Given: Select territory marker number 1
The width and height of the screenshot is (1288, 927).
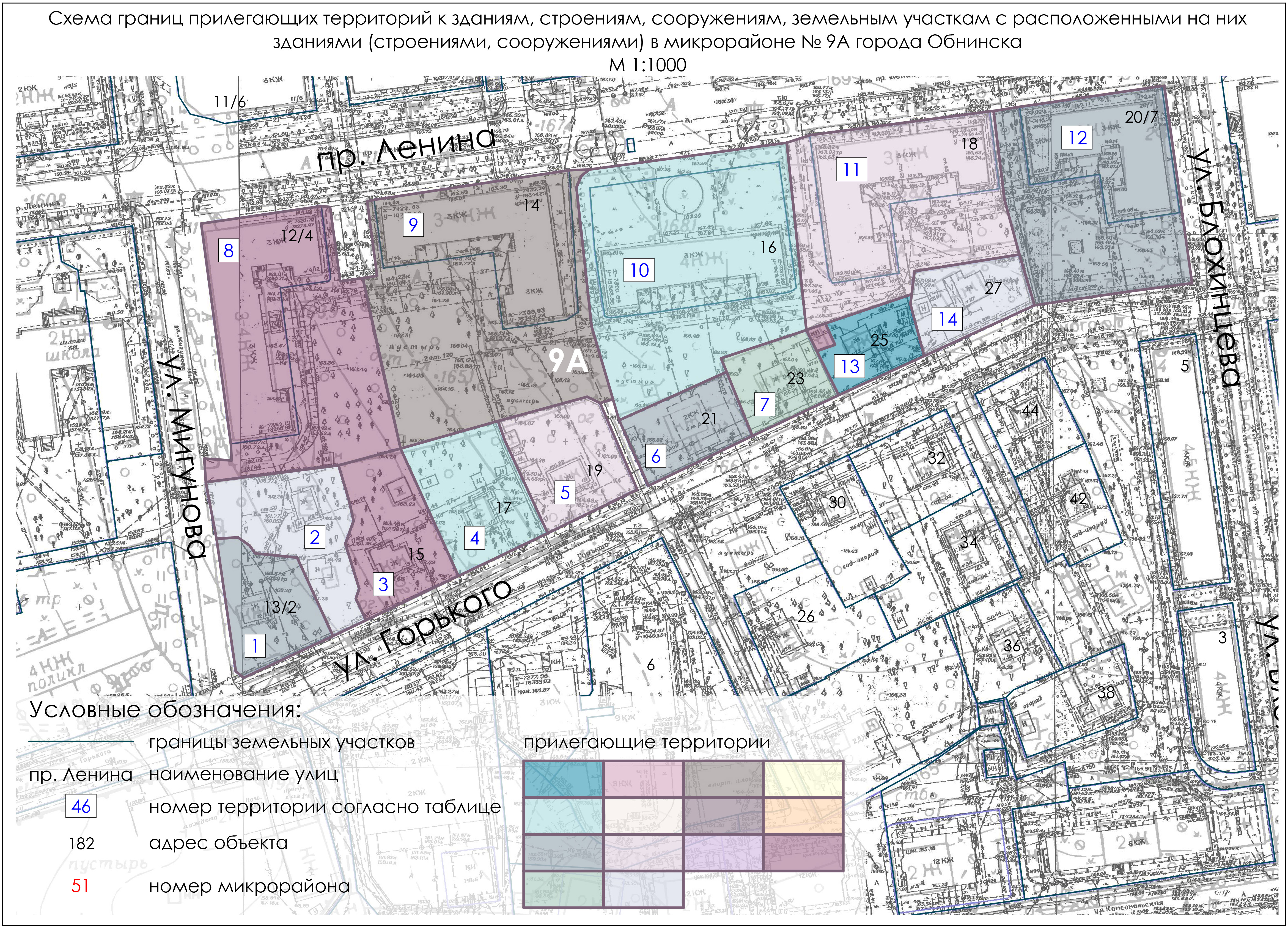Looking at the screenshot, I should coord(255,645).
